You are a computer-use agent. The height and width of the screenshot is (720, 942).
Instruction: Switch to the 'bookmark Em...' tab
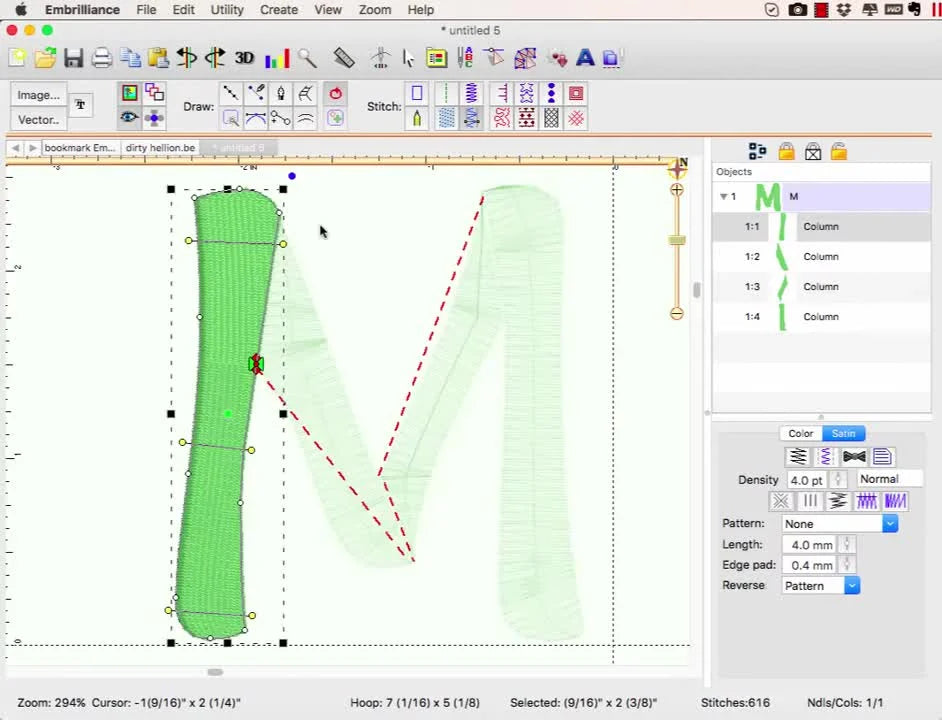(x=80, y=147)
